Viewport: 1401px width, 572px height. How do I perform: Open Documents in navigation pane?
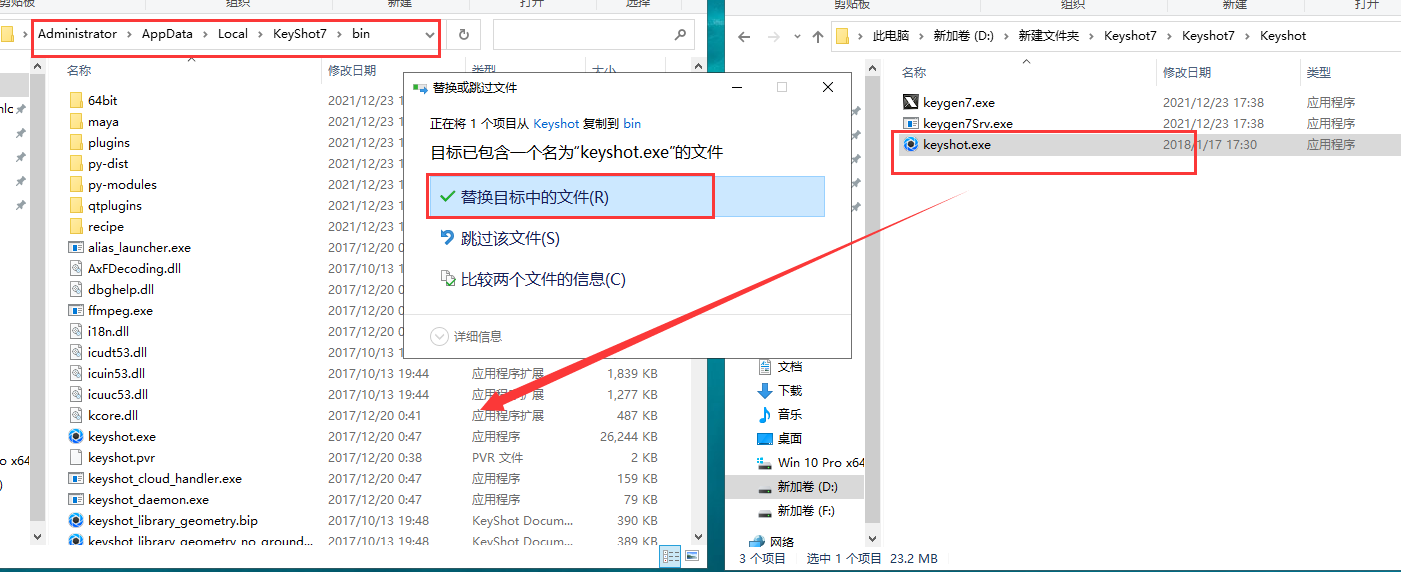click(x=790, y=366)
